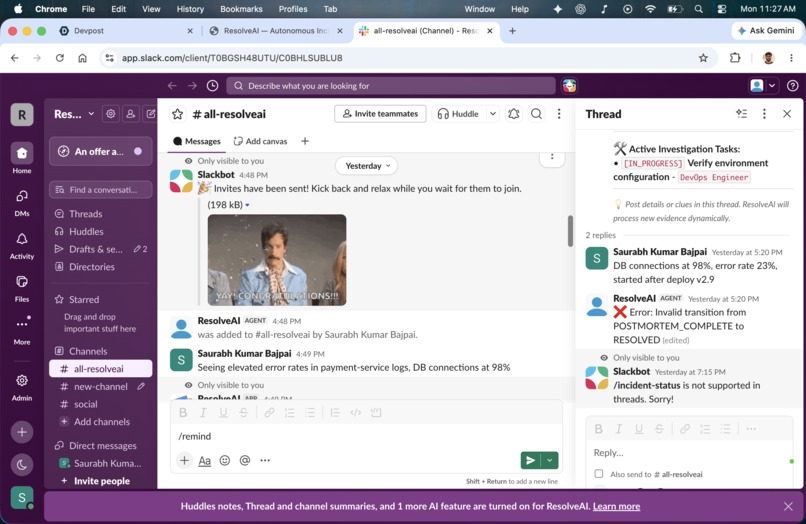The height and width of the screenshot is (524, 806).
Task: Switch to the ResolveAI Autonomous browser tab
Action: tap(276, 31)
